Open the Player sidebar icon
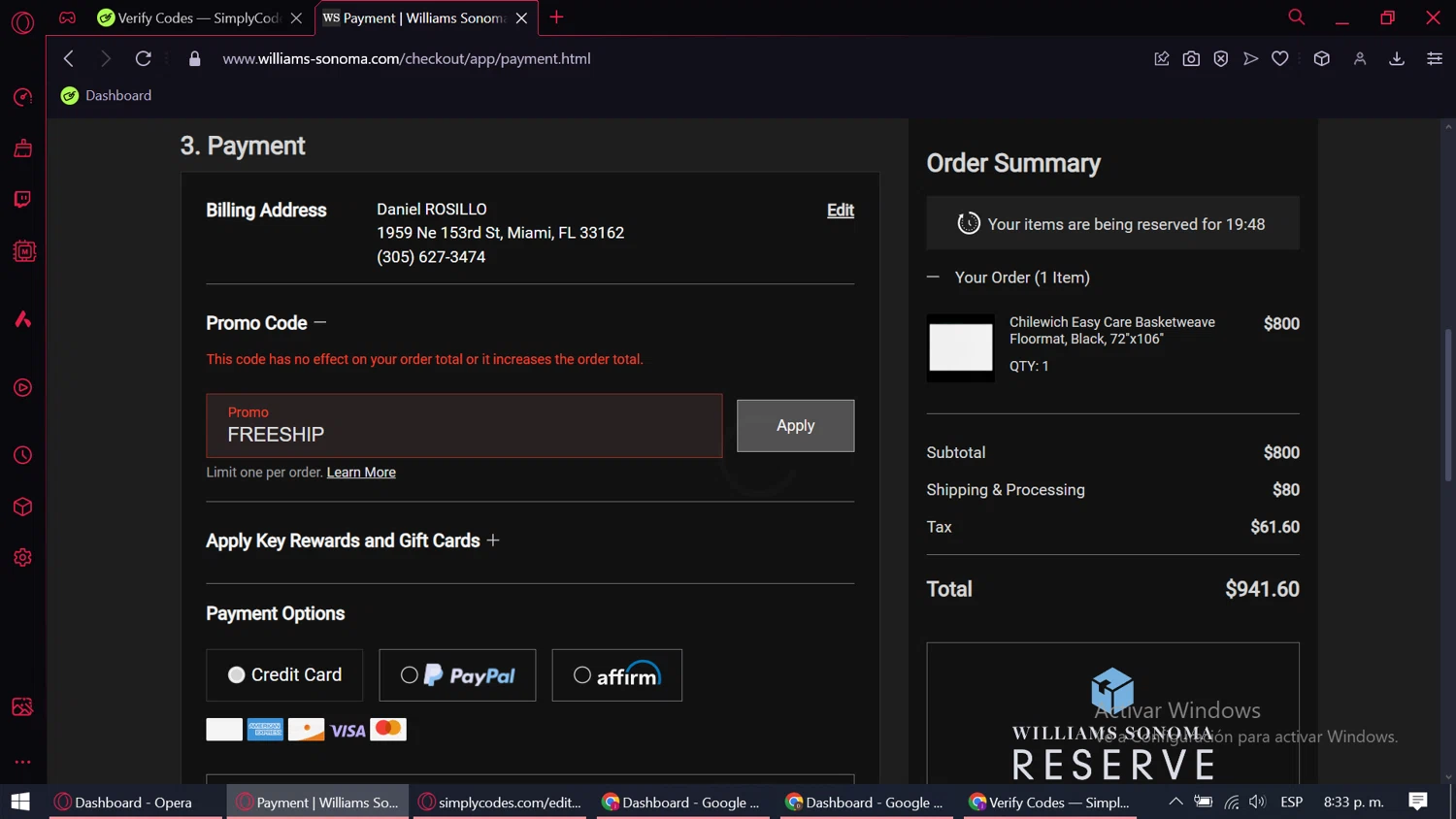1456x819 pixels. (x=22, y=388)
